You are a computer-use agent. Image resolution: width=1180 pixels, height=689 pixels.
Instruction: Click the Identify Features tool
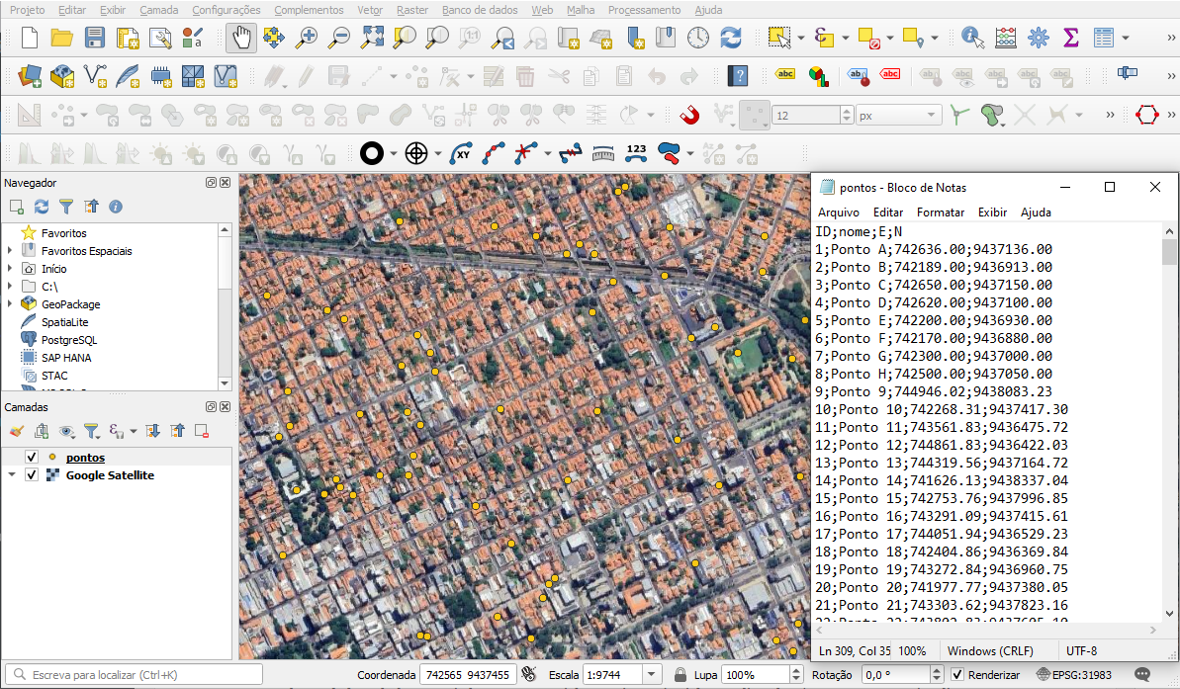click(971, 38)
